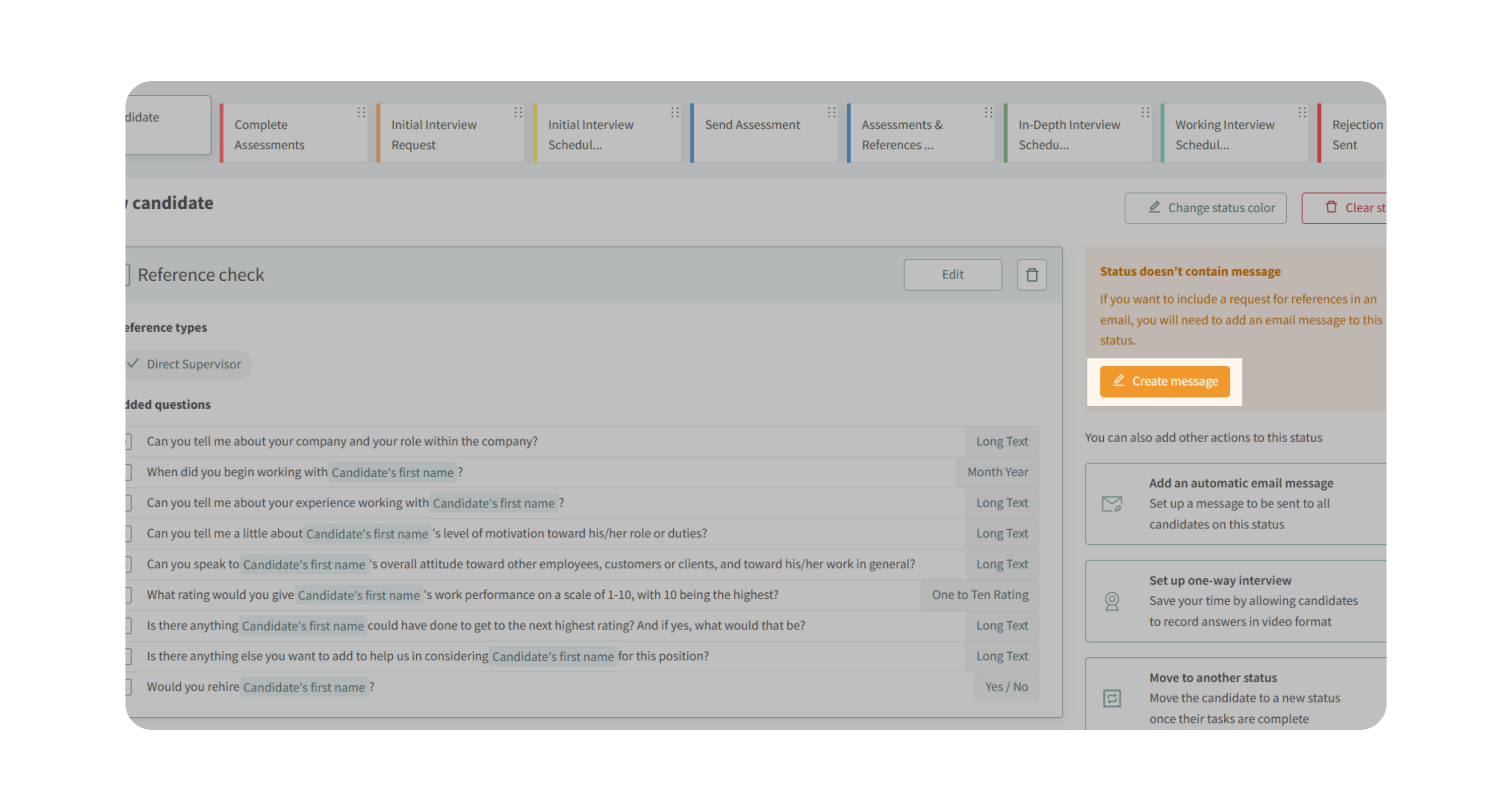Toggle checkbox for 'When did you begin working' question
The width and height of the screenshot is (1512, 811).
tap(128, 472)
